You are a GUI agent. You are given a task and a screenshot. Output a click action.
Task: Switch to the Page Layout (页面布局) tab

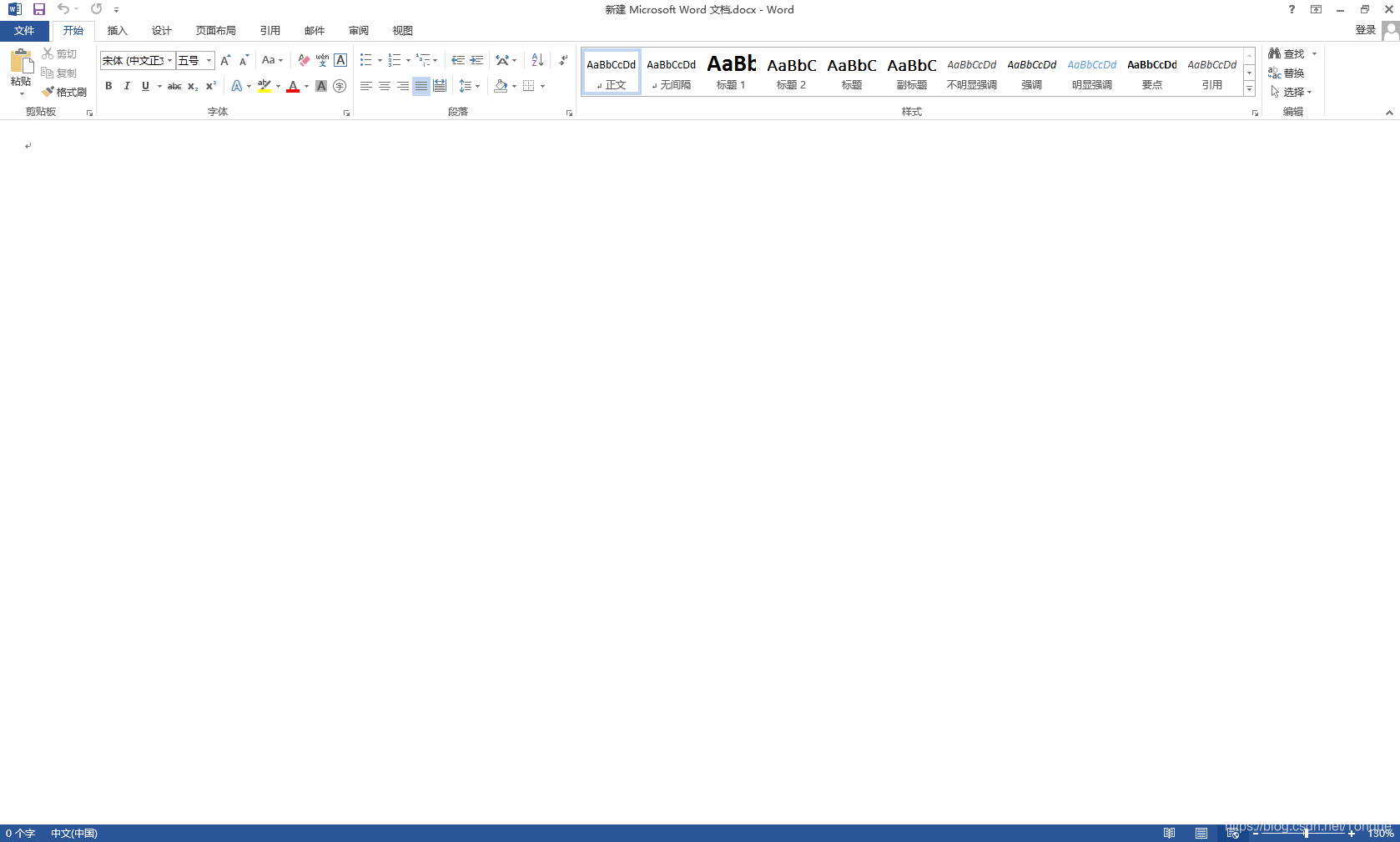pyautogui.click(x=216, y=31)
